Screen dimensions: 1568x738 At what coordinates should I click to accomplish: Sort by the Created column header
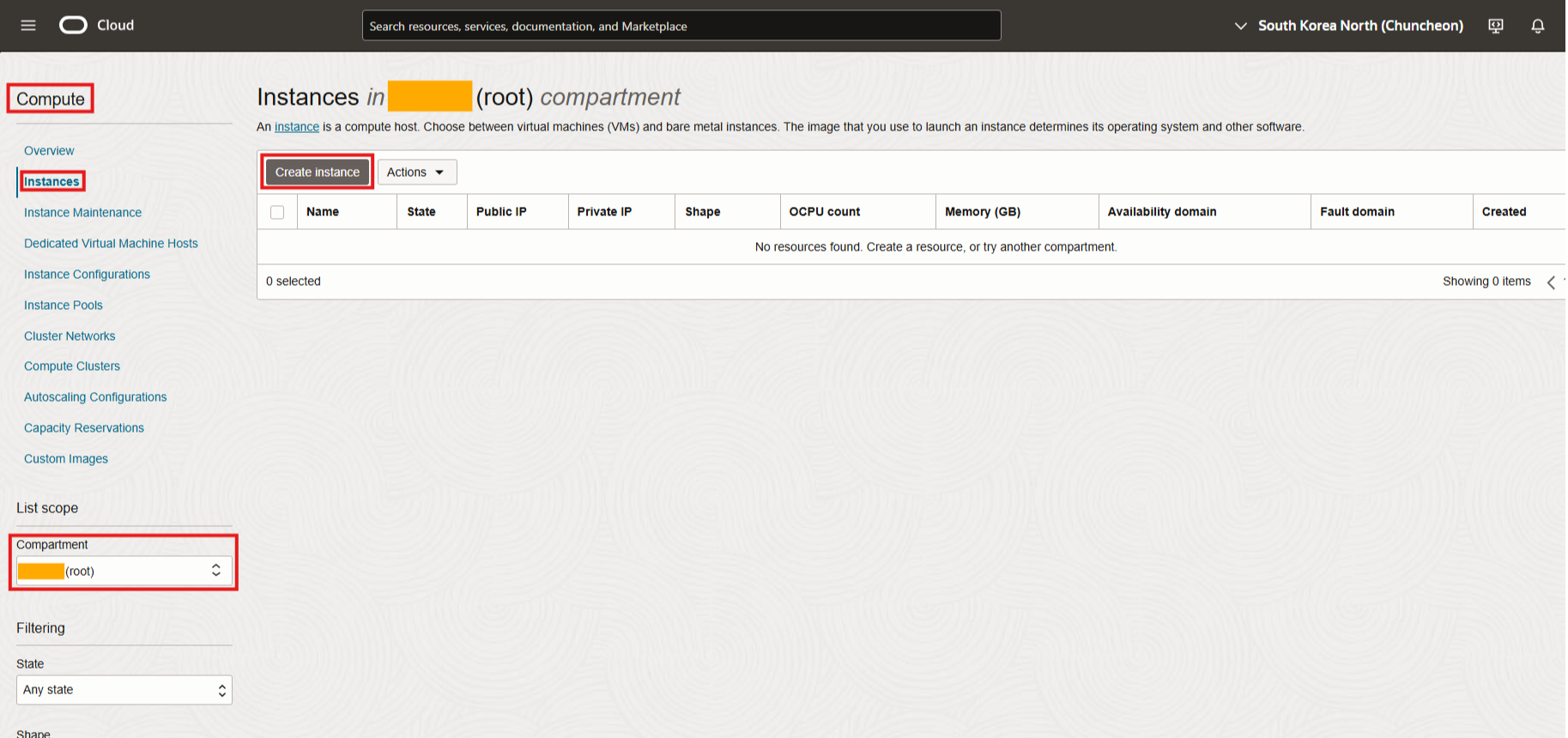1504,212
